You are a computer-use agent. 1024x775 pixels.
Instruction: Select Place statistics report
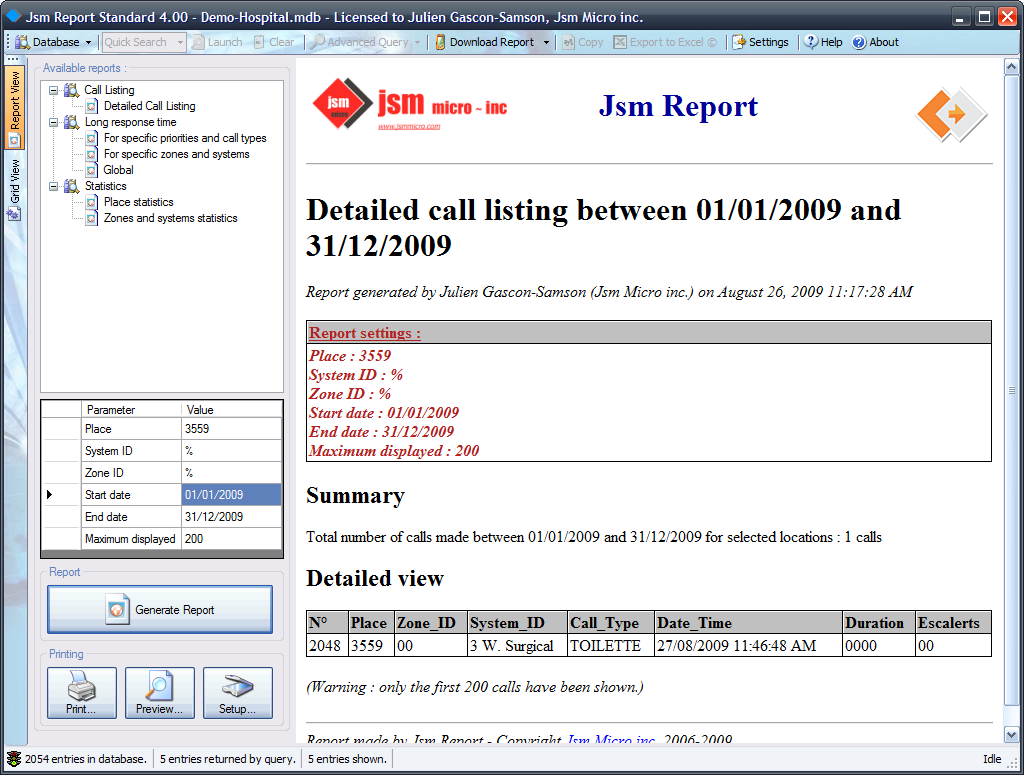138,202
